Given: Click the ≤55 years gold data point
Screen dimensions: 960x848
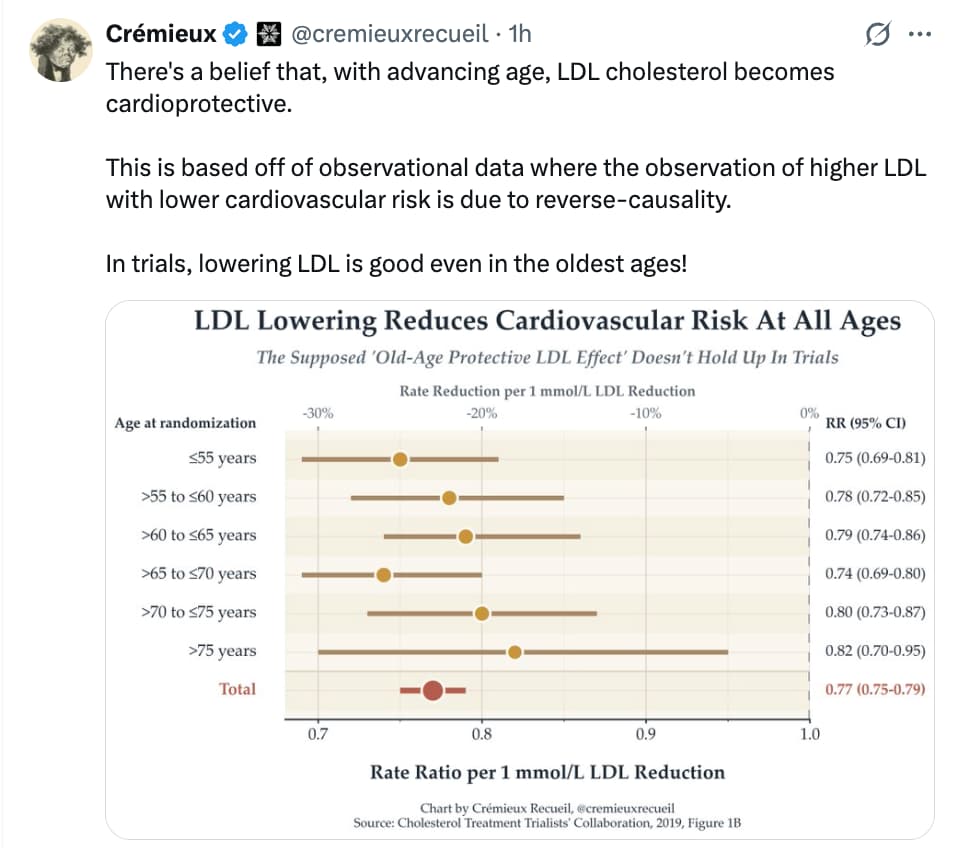Looking at the screenshot, I should [x=400, y=459].
